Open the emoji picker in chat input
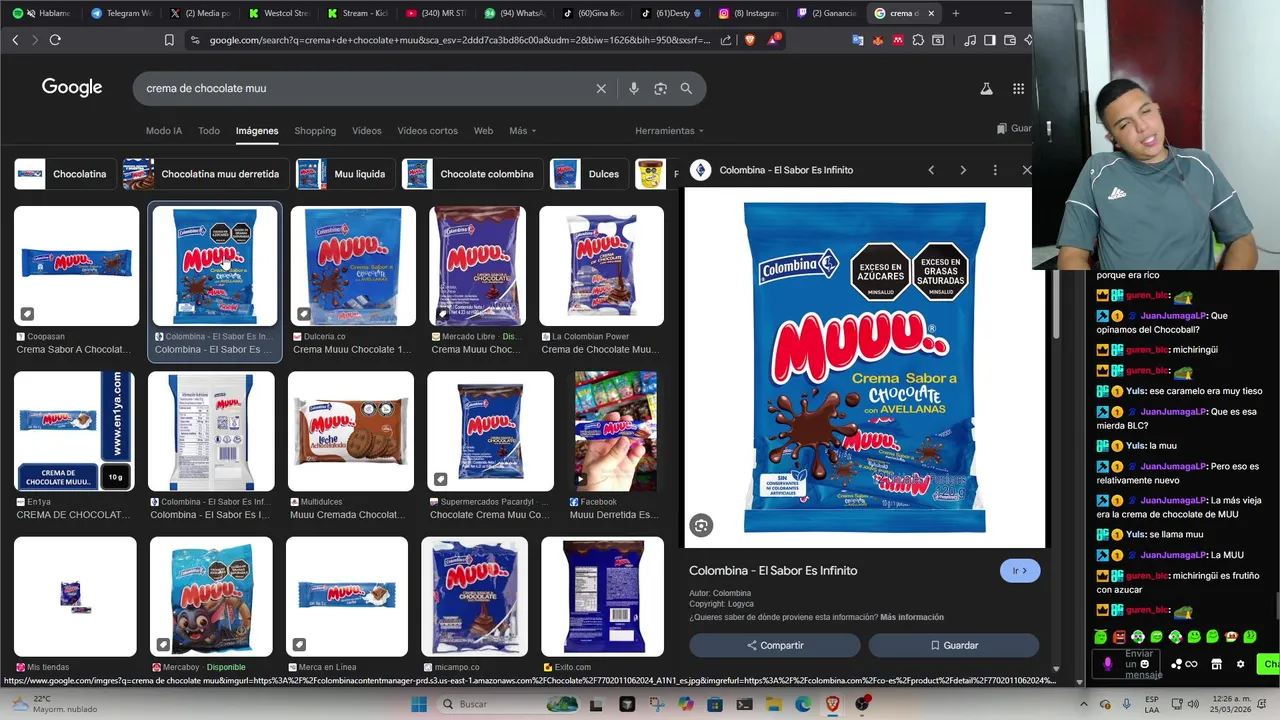1280x720 pixels. (1145, 664)
